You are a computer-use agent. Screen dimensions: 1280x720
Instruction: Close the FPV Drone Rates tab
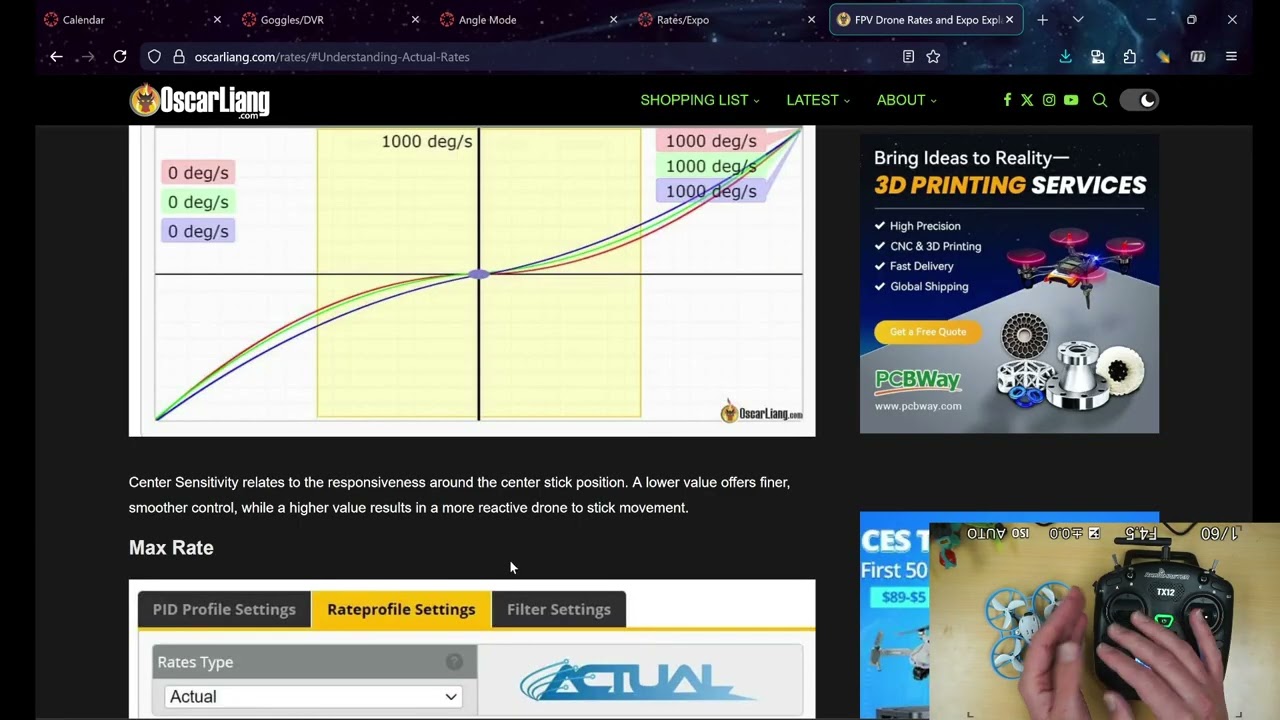tap(1009, 20)
